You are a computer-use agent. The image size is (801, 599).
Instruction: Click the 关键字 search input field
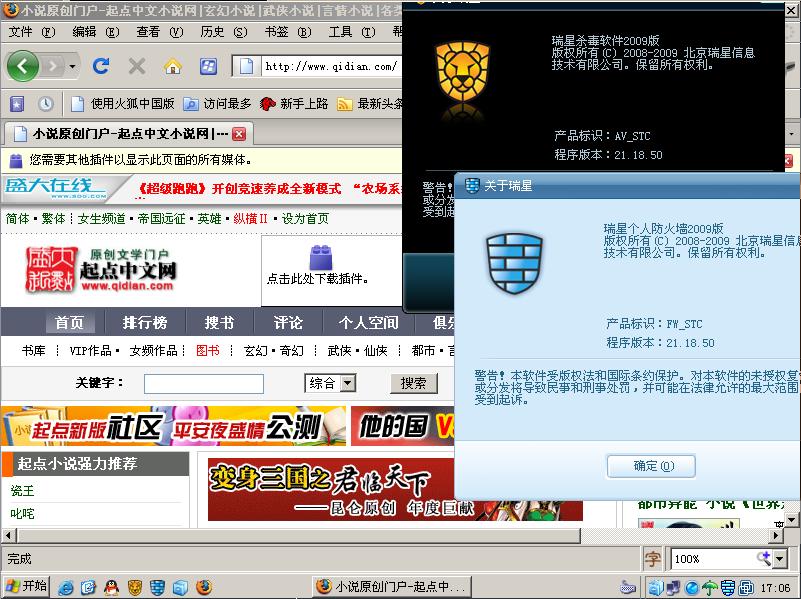pyautogui.click(x=204, y=384)
